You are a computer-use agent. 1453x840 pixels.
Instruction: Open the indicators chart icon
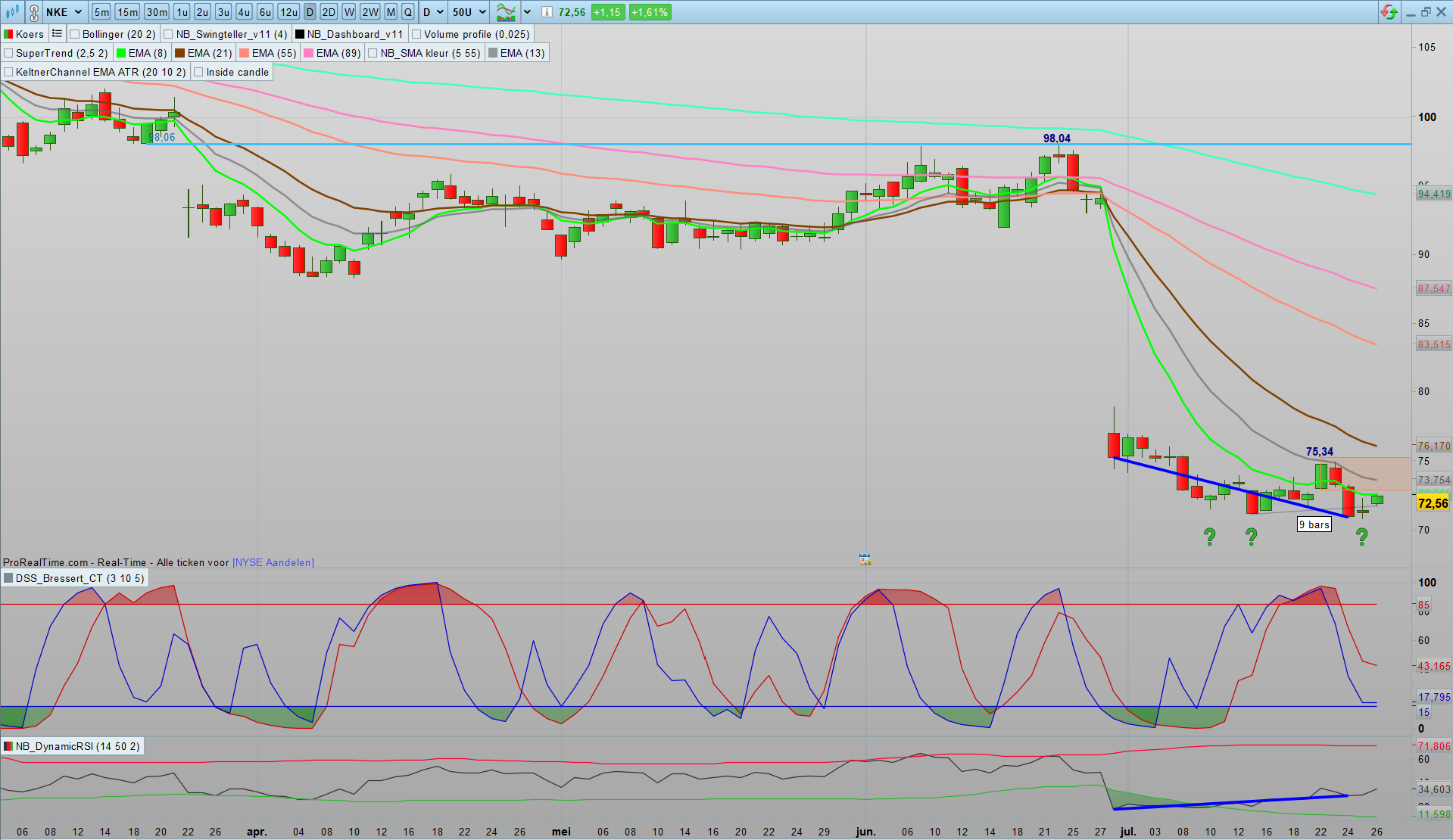click(505, 12)
